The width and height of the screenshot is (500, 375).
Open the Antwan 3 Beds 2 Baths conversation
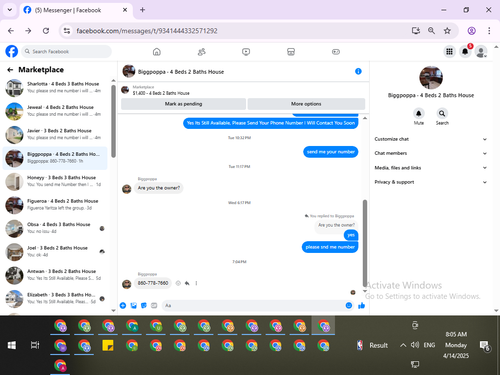click(55, 275)
